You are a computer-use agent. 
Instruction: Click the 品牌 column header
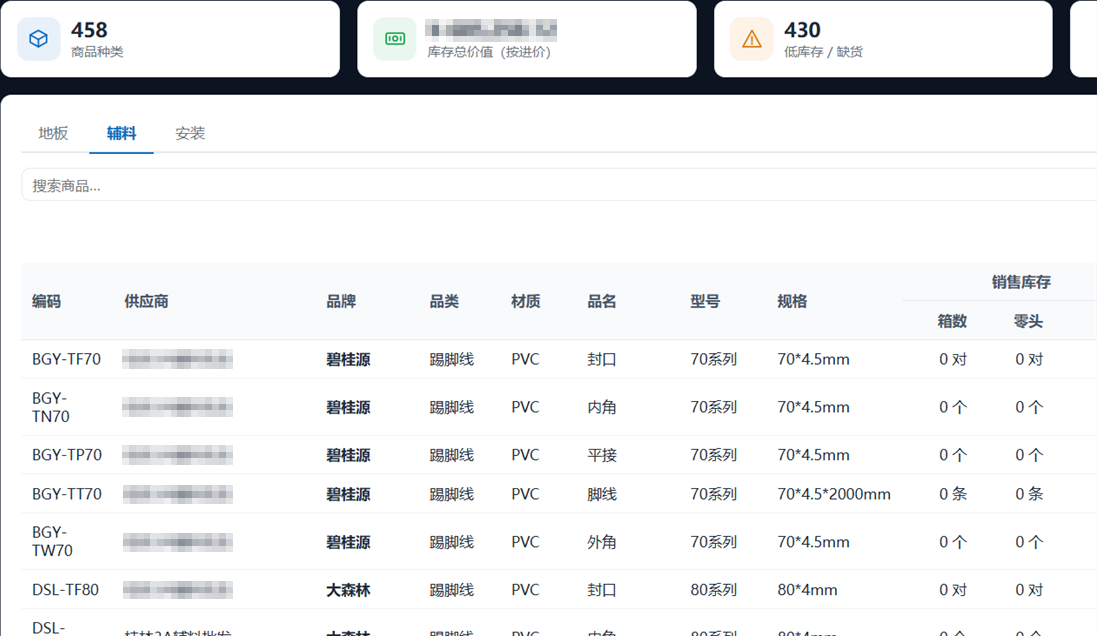[341, 302]
